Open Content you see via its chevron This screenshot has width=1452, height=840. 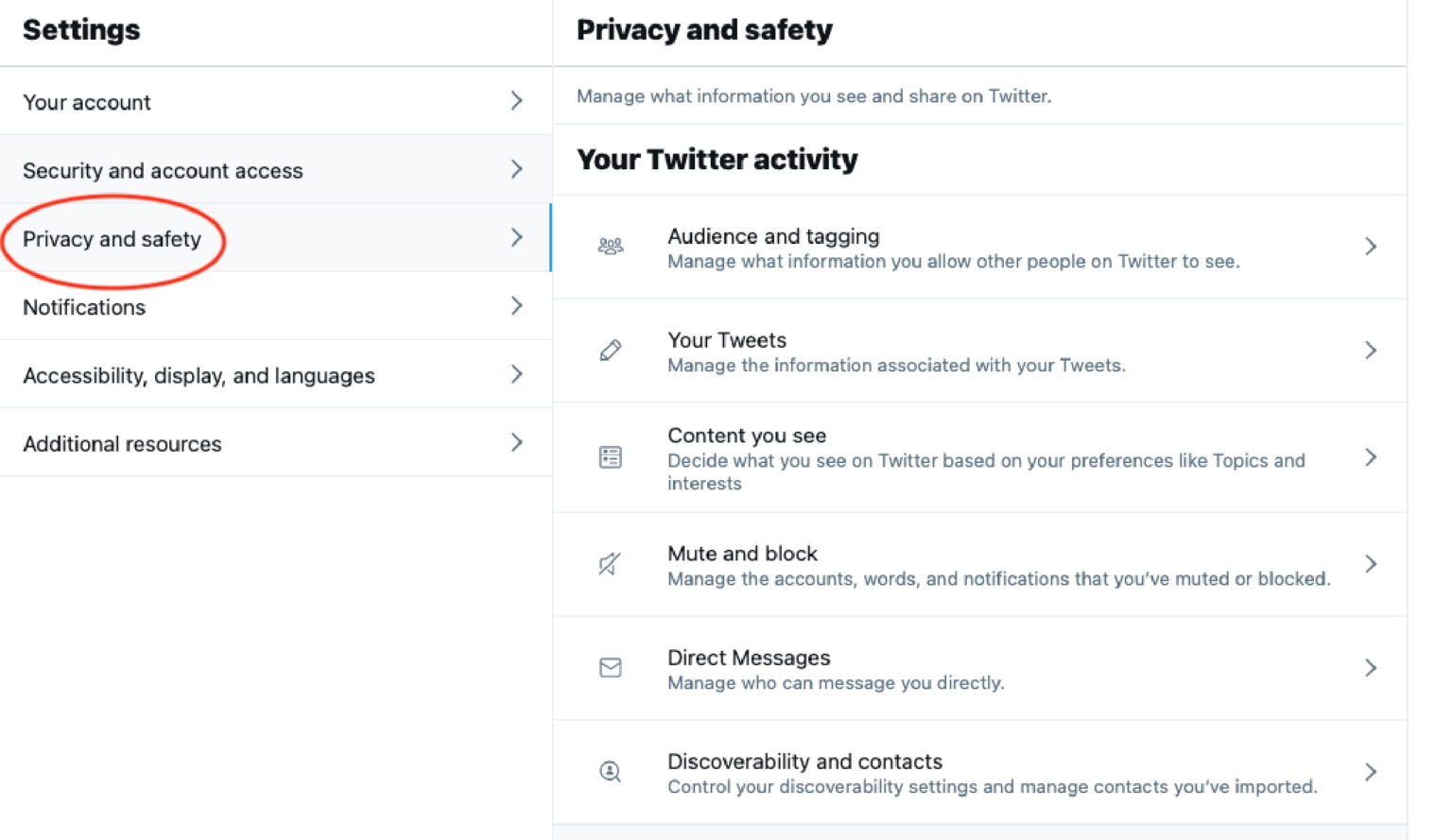(1371, 457)
